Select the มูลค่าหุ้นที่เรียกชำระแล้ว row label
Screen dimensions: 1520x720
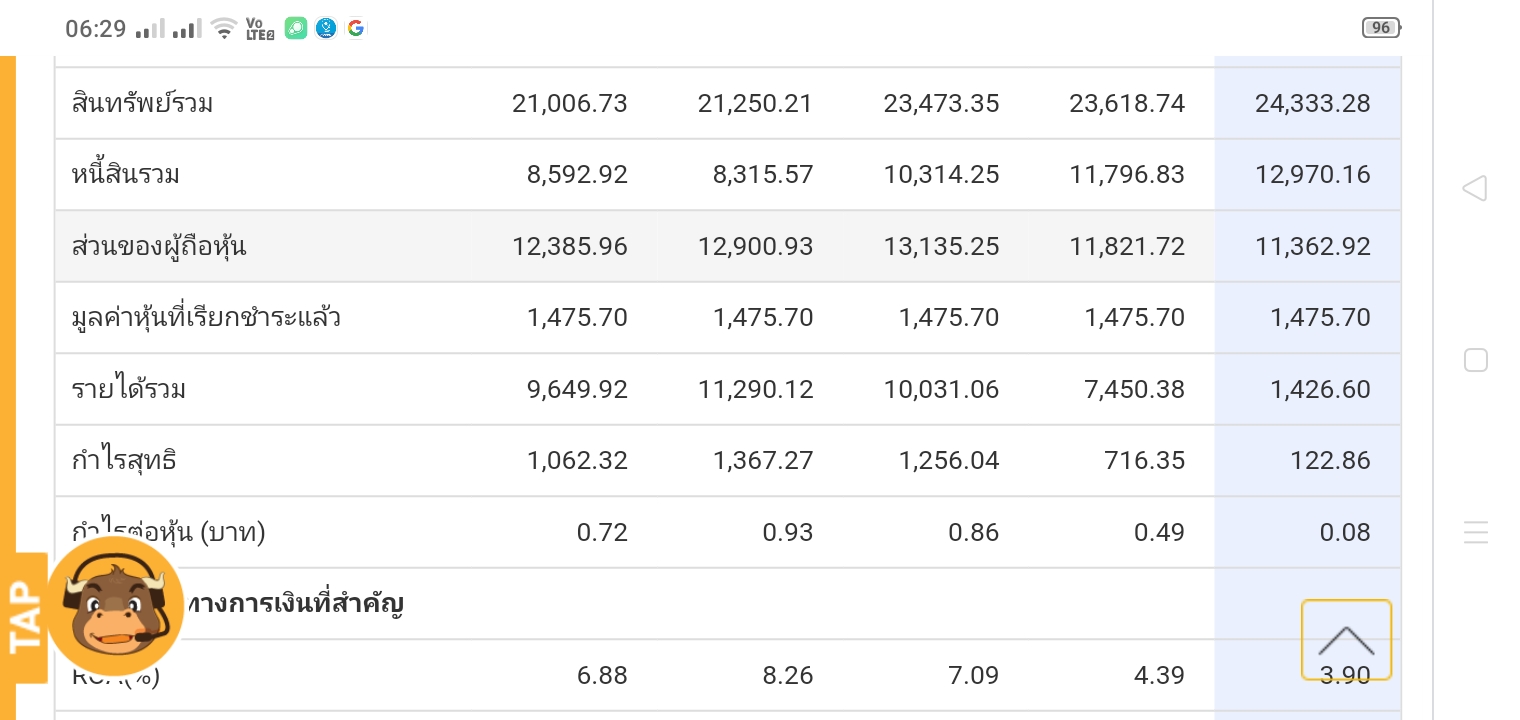click(206, 318)
